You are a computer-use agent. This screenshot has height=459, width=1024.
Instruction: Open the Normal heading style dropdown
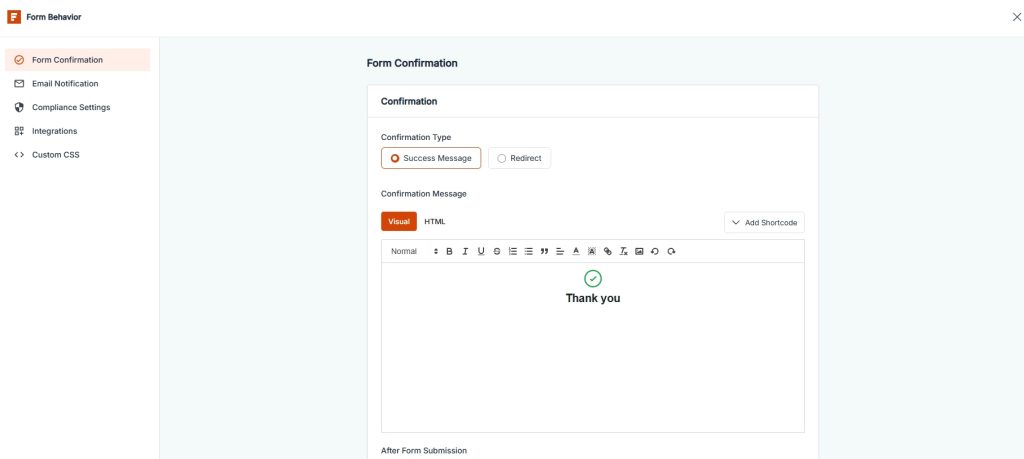pos(415,251)
